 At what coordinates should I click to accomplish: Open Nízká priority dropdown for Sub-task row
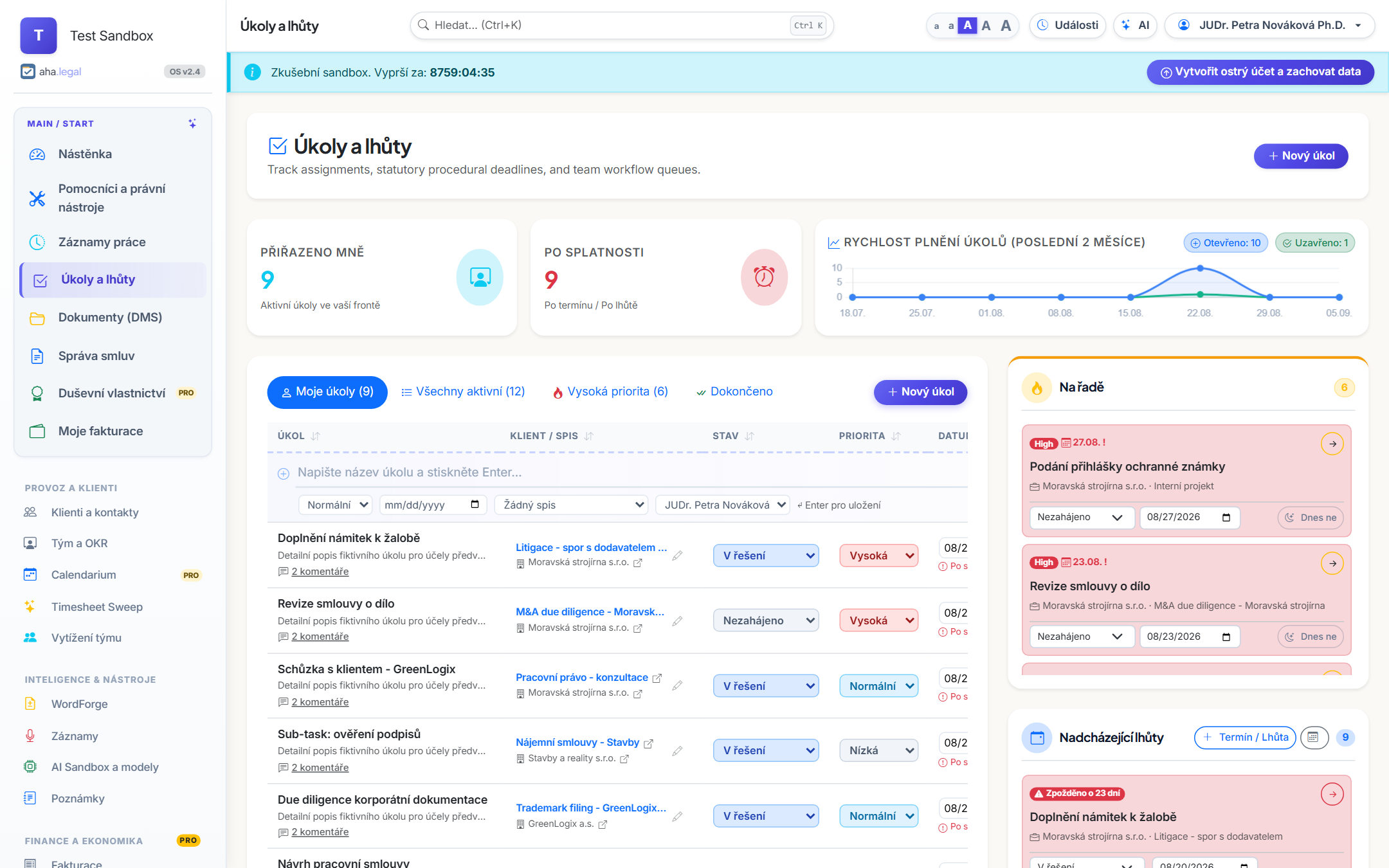coord(879,750)
